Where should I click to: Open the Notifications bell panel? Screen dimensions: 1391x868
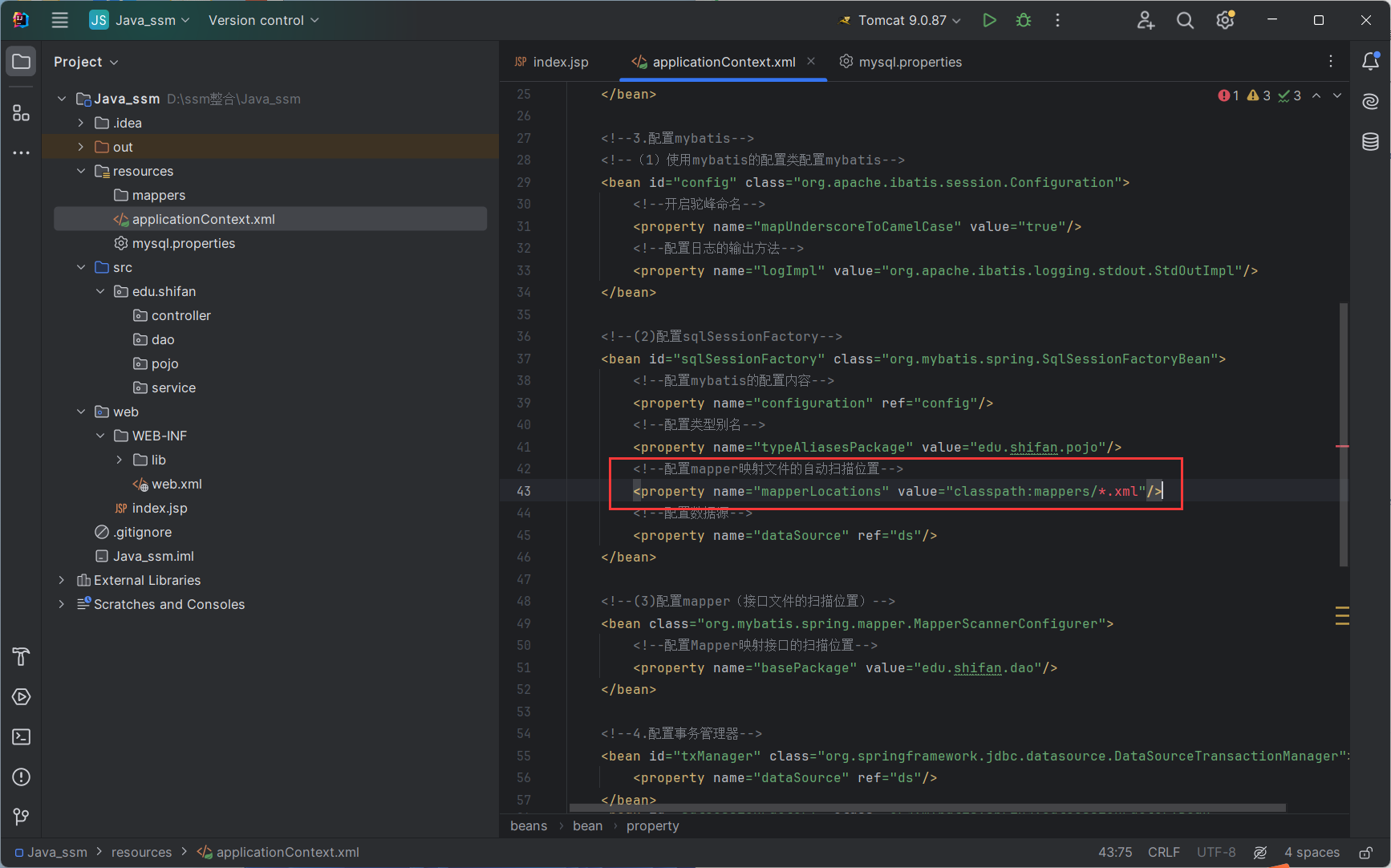(x=1370, y=61)
